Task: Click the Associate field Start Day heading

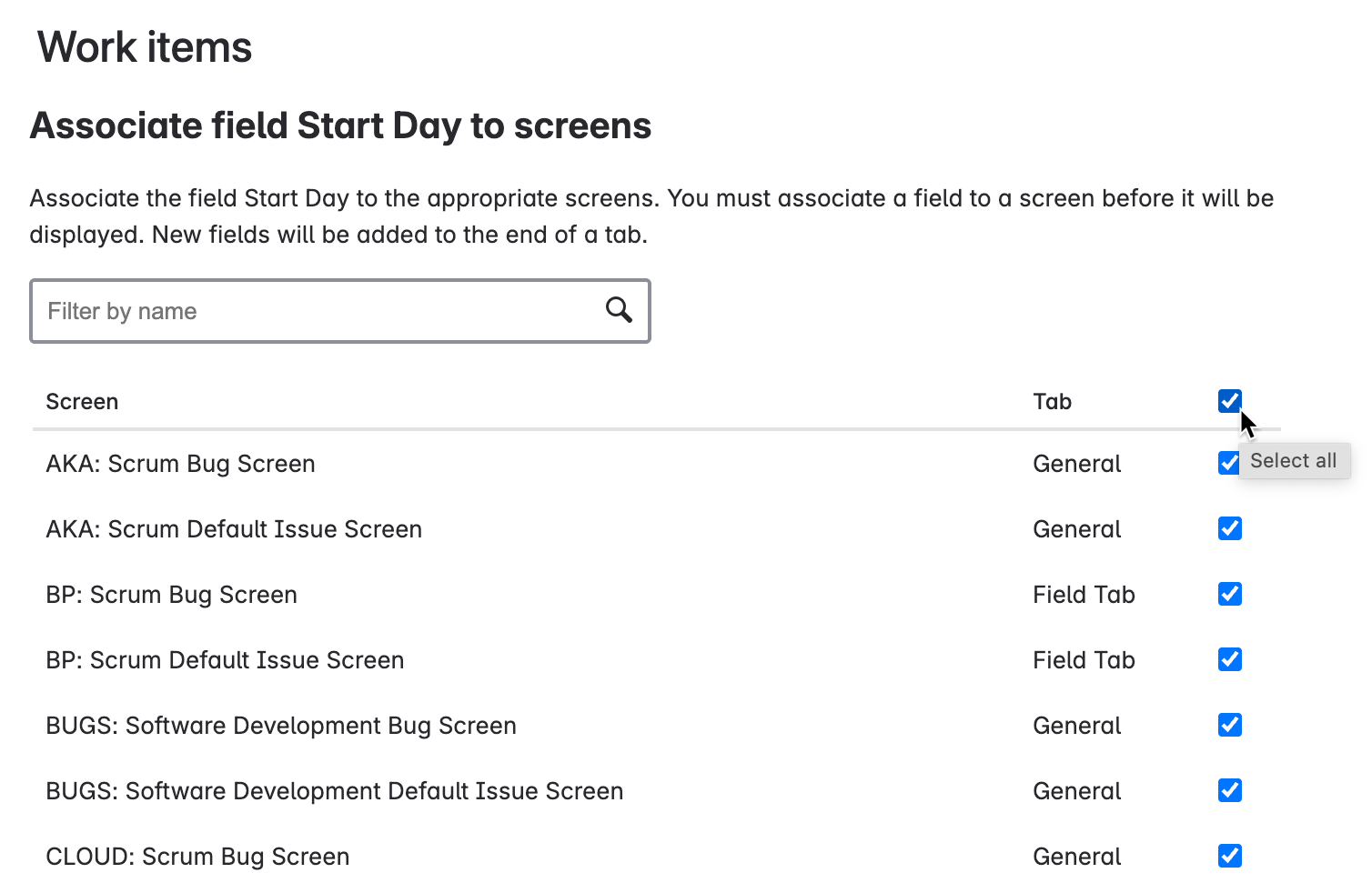Action: (x=340, y=125)
